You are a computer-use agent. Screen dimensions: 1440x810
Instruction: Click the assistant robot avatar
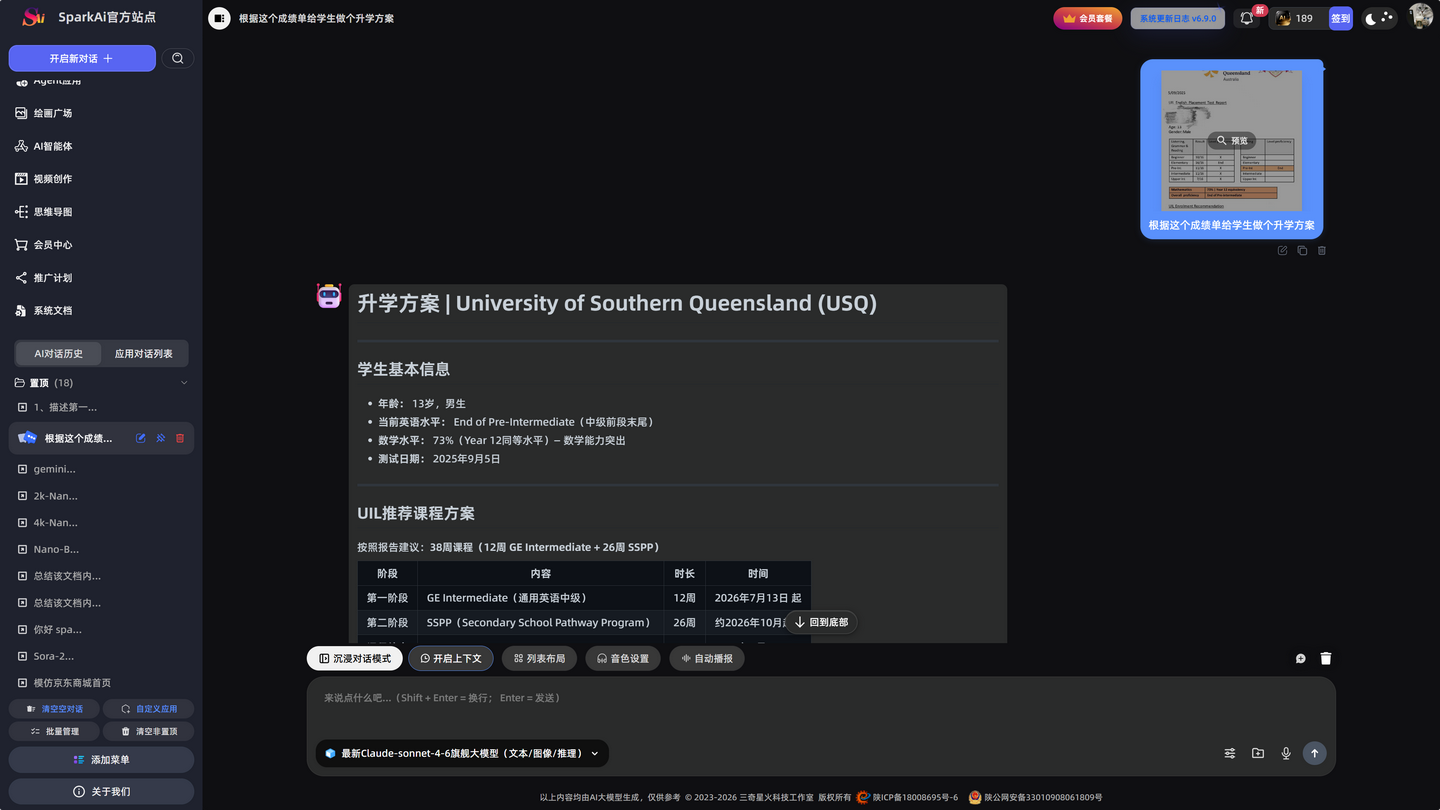pos(329,296)
